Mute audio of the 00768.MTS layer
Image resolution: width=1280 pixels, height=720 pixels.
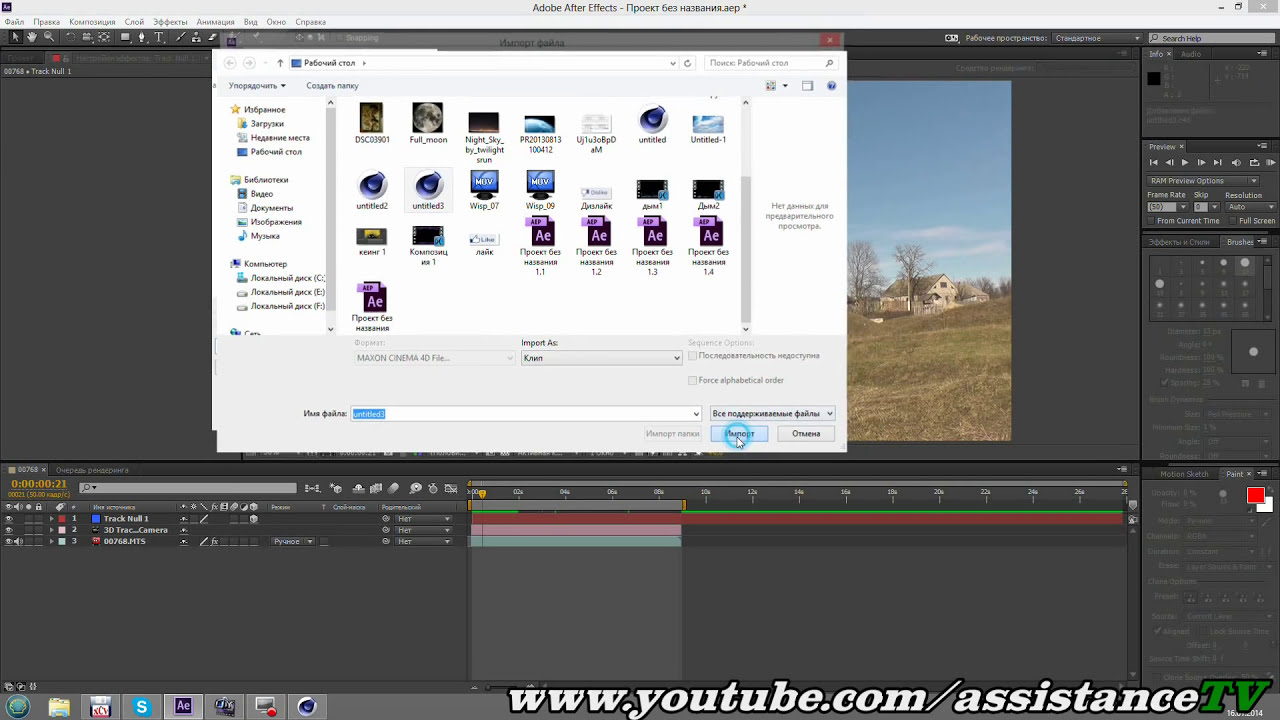(19, 541)
